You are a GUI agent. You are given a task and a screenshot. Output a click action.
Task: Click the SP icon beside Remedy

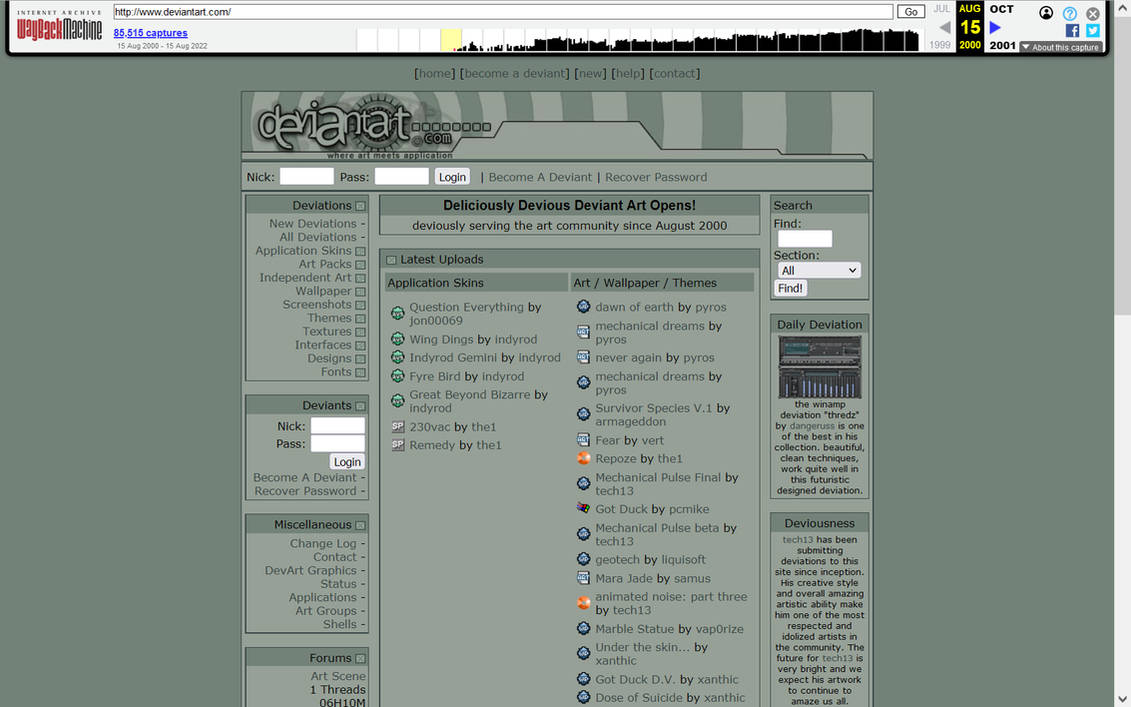(397, 445)
